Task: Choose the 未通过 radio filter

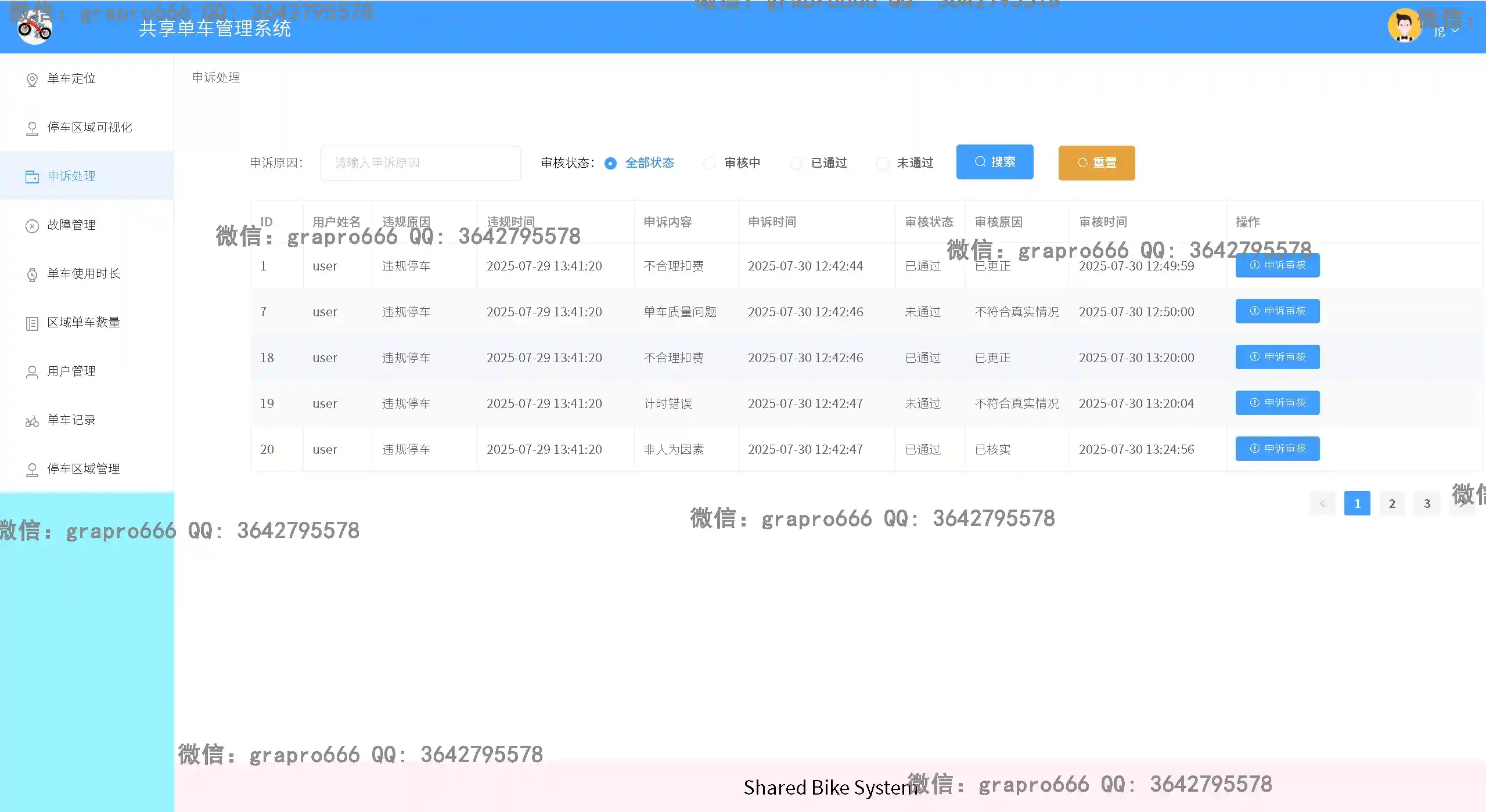Action: click(x=881, y=163)
